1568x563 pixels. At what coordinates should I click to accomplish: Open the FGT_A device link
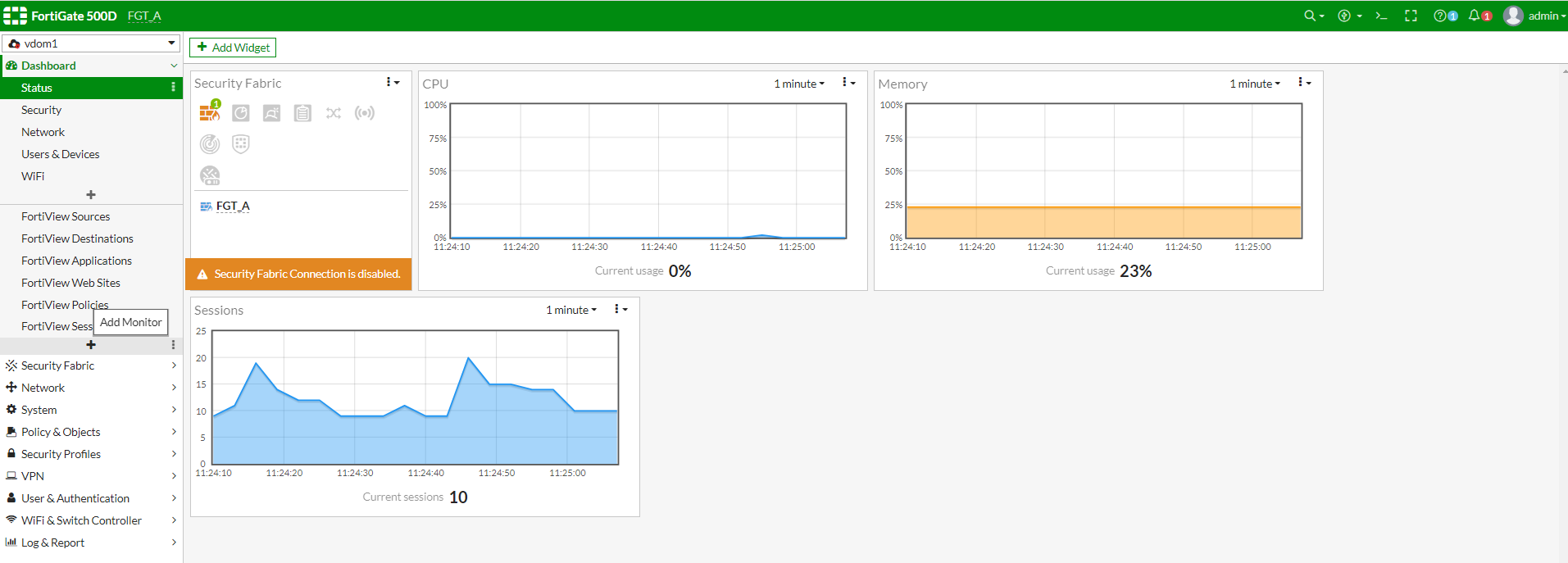(233, 206)
